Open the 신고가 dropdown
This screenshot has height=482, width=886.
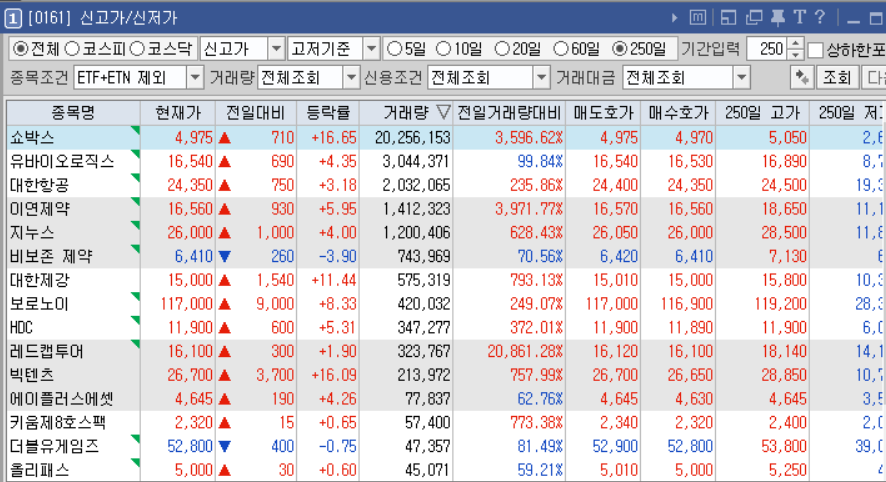click(276, 49)
